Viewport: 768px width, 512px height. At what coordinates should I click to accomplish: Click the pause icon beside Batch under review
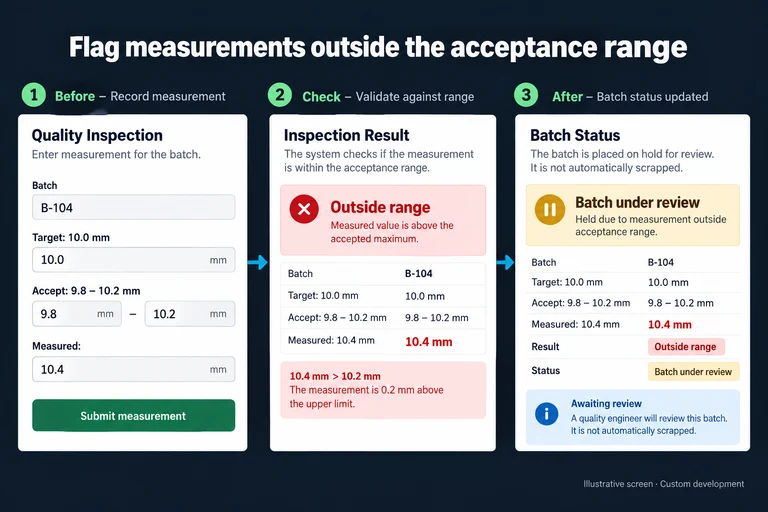[x=550, y=210]
